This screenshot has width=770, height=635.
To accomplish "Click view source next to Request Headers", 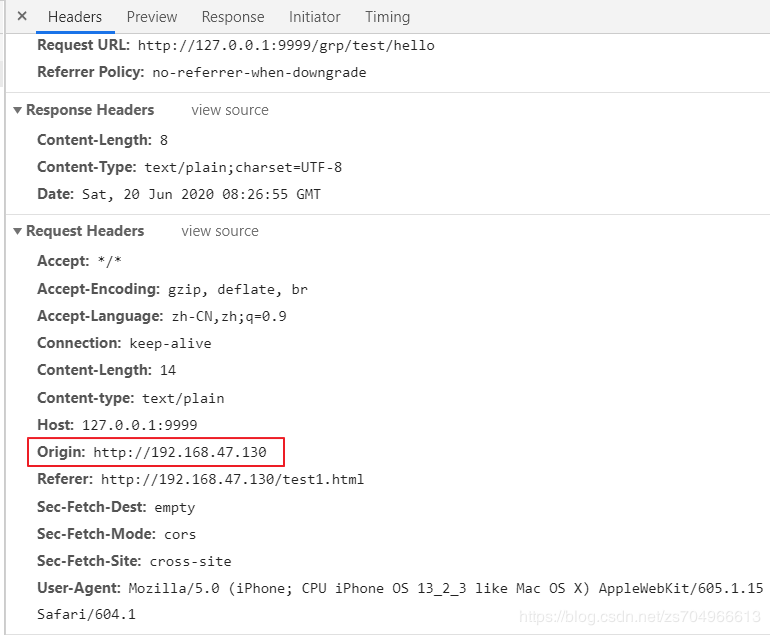I will pyautogui.click(x=220, y=231).
